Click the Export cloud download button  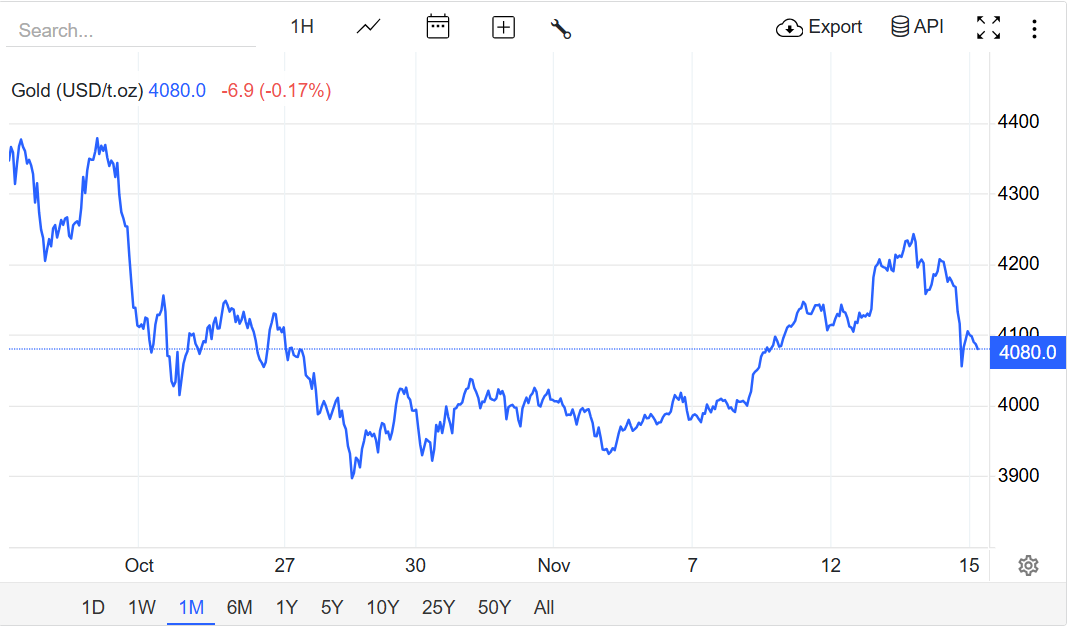coord(819,27)
